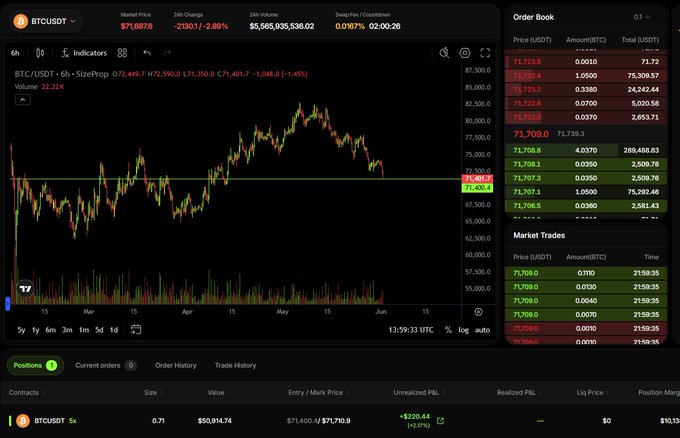This screenshot has height=438, width=680.
Task: Select the 1d time range
Action: click(x=114, y=330)
